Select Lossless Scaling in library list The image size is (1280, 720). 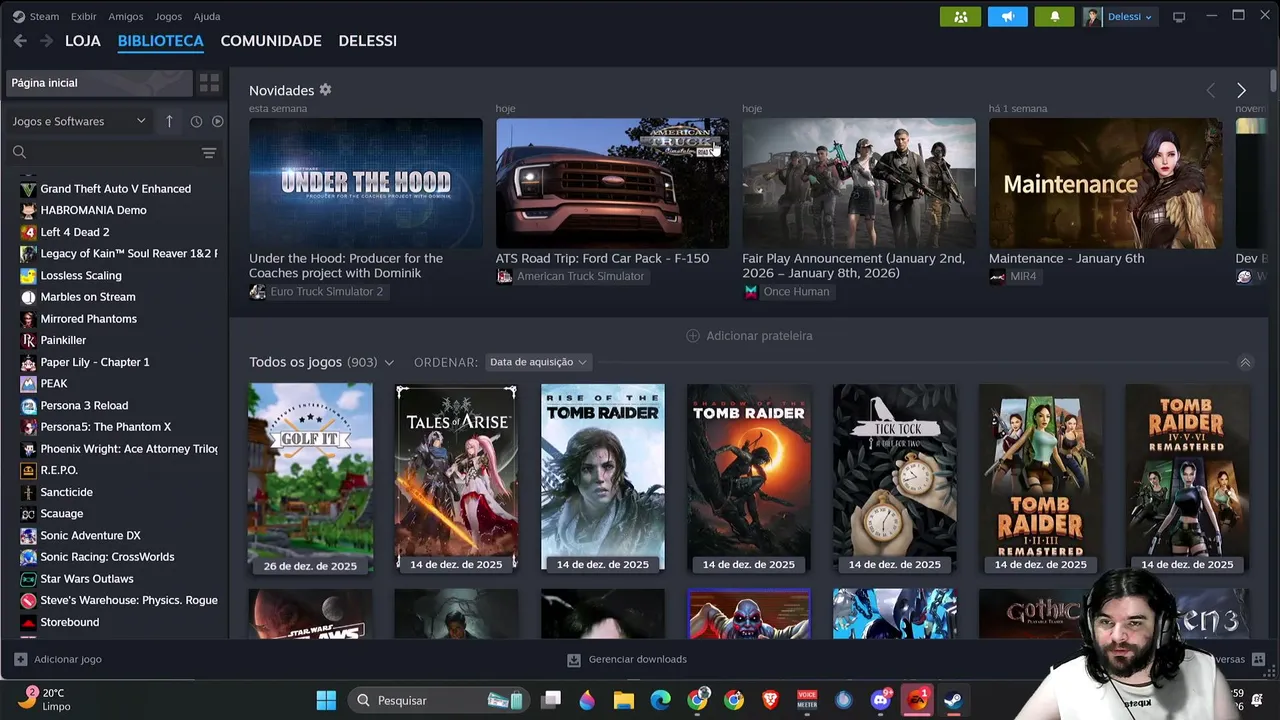[81, 275]
